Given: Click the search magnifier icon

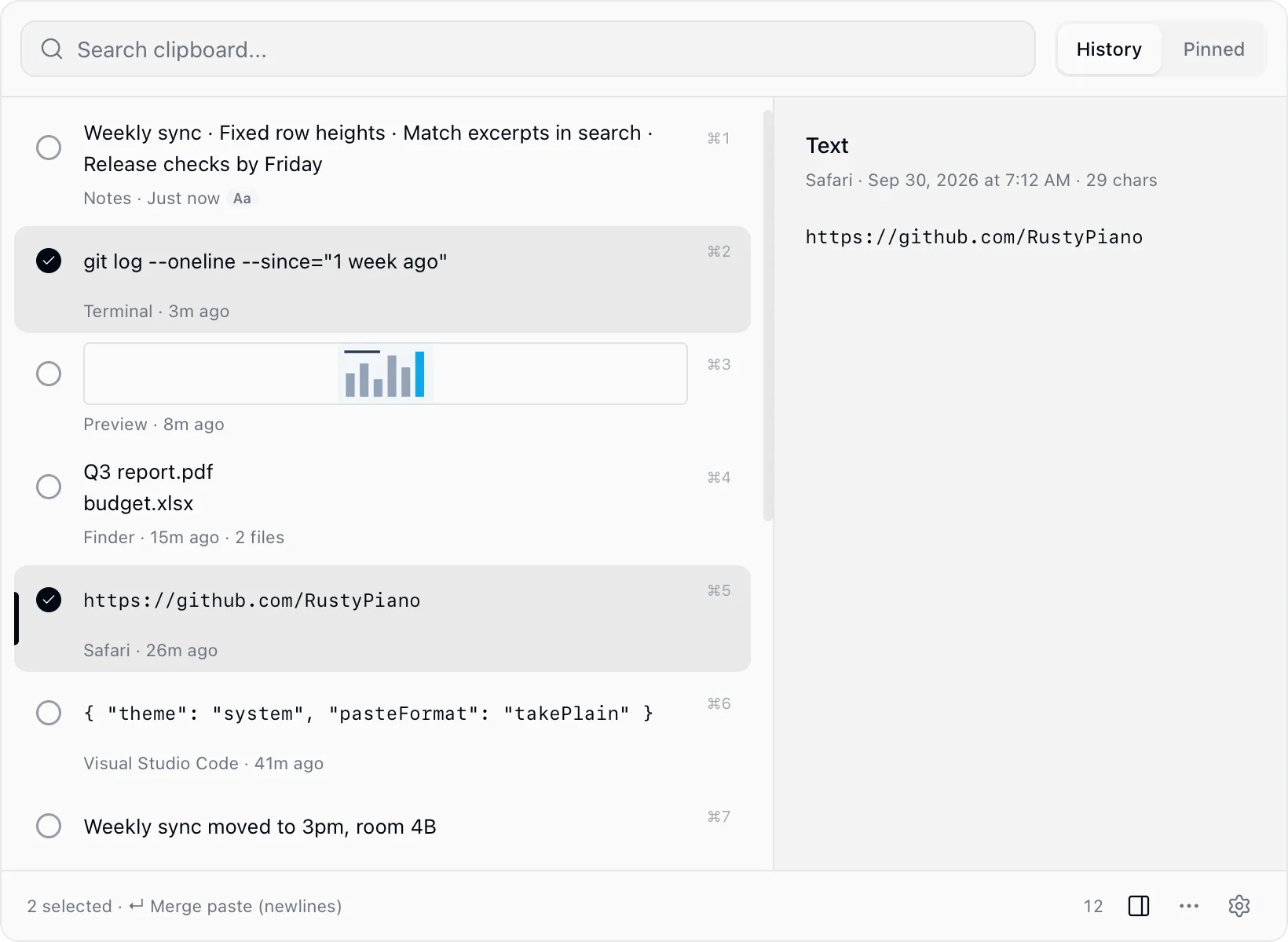Looking at the screenshot, I should tap(52, 49).
